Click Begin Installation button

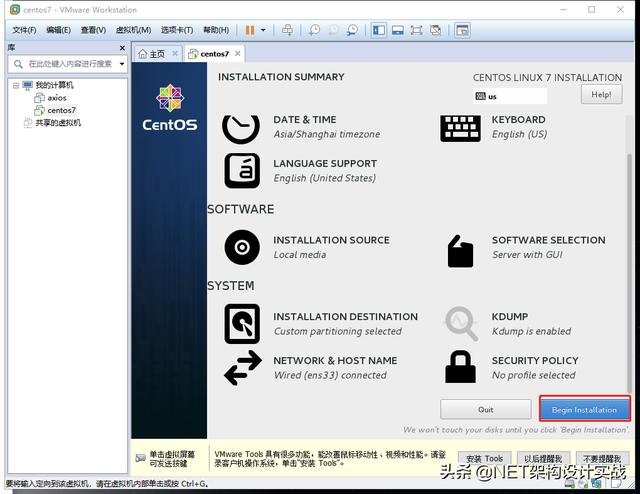click(x=584, y=409)
